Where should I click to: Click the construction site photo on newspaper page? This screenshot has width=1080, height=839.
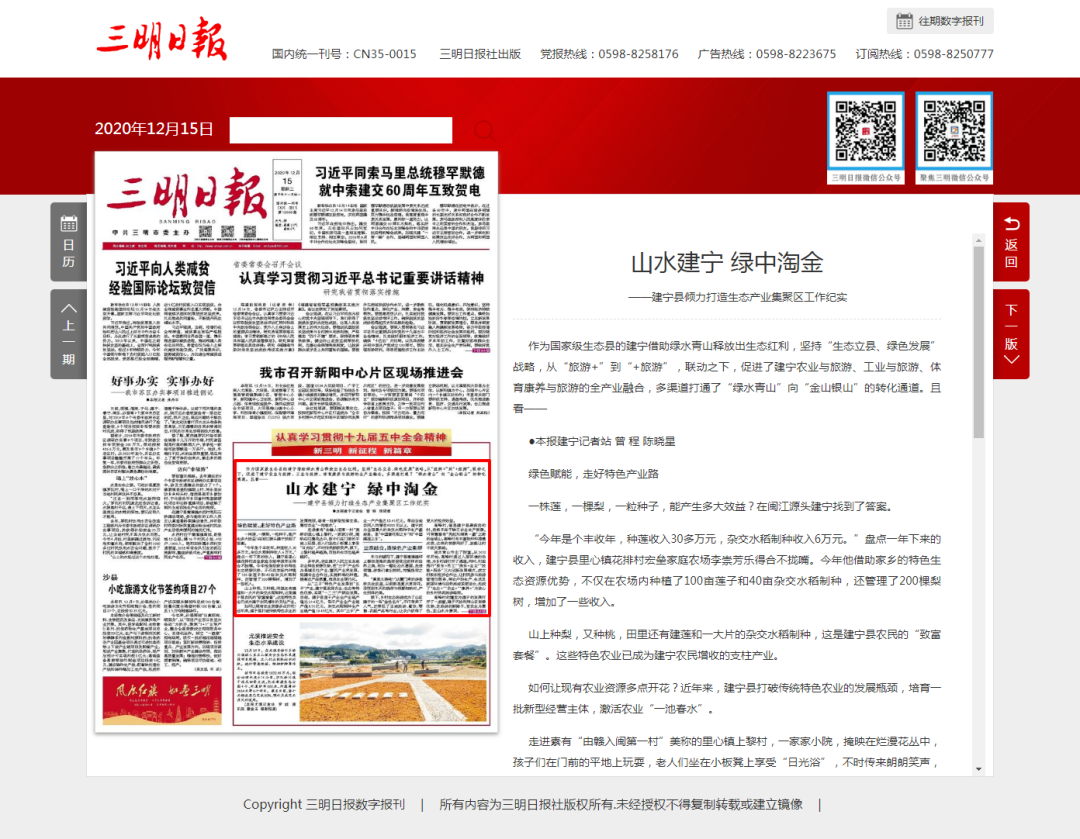tap(393, 673)
